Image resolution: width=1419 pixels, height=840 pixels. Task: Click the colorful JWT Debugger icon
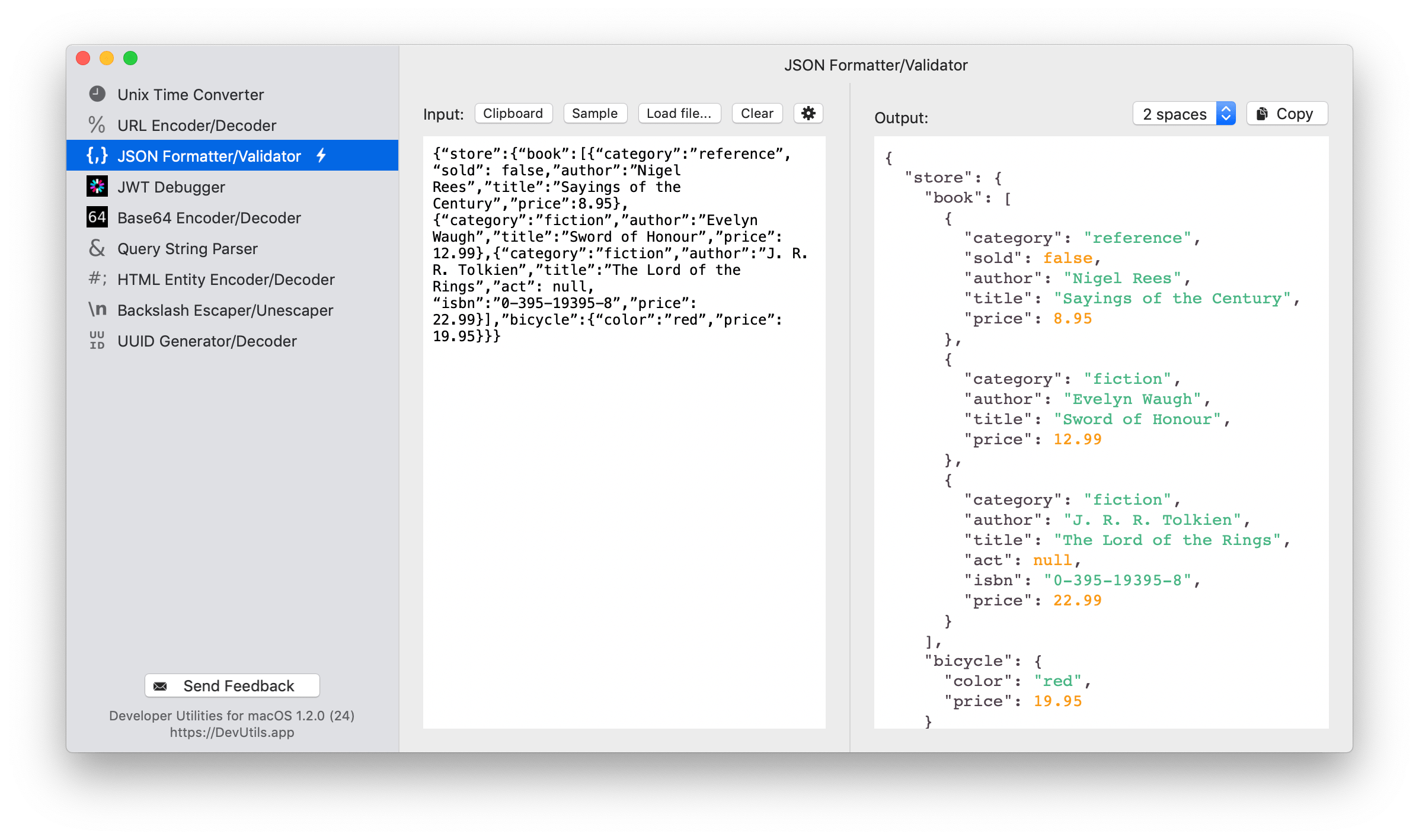(97, 187)
